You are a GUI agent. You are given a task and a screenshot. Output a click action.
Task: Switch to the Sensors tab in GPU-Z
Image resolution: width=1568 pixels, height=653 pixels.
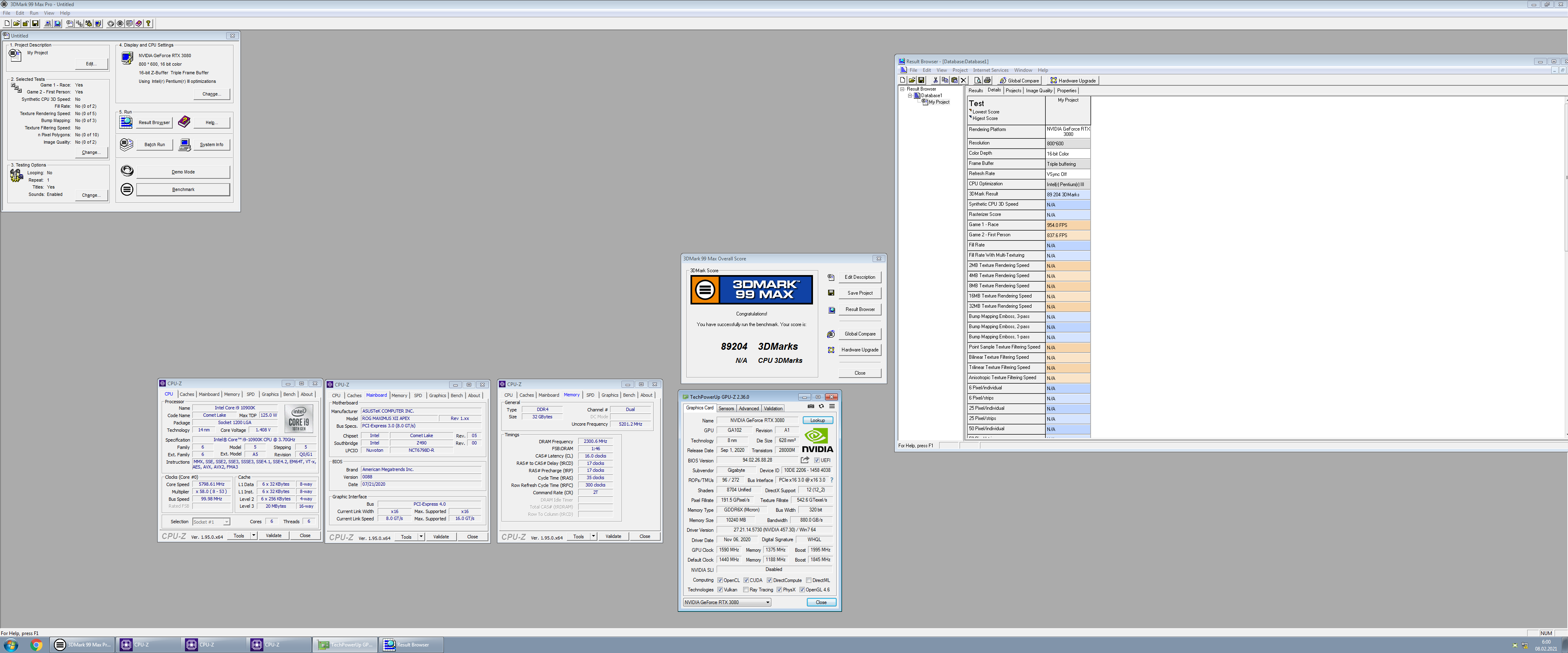(x=726, y=409)
